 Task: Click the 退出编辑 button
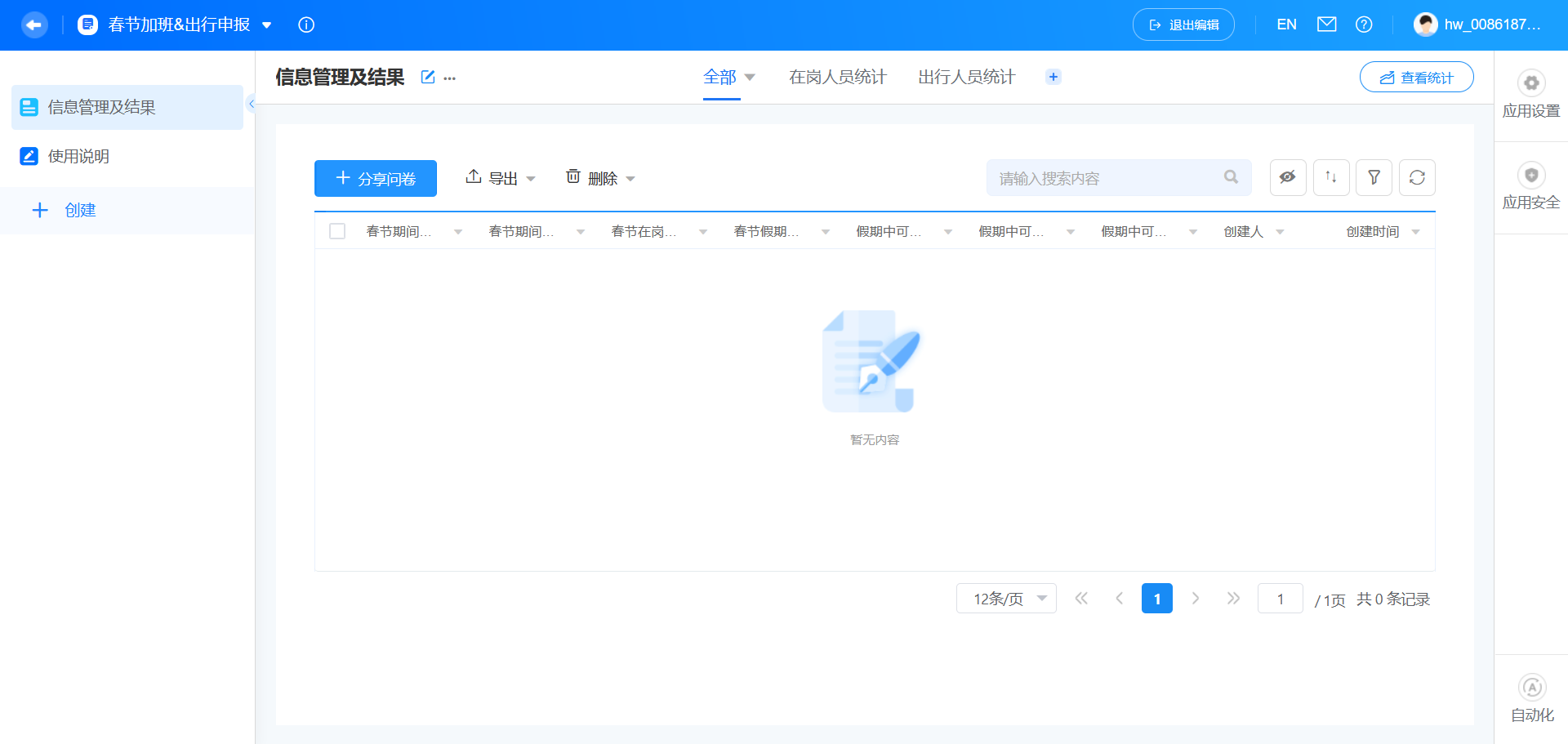tap(1183, 25)
